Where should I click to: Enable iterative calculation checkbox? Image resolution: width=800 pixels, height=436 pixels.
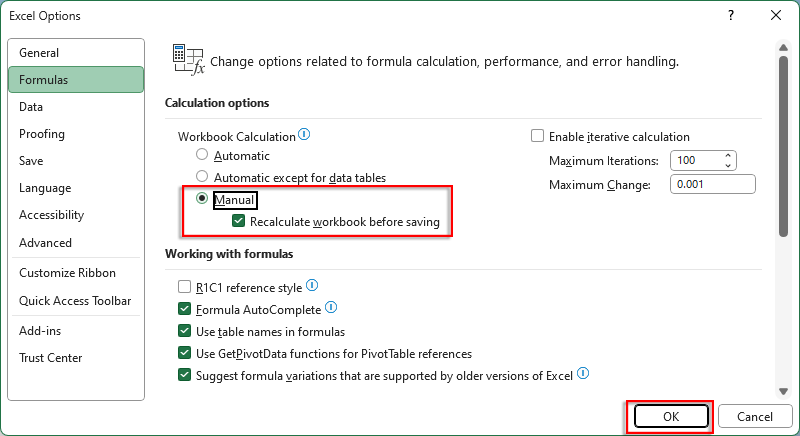538,137
